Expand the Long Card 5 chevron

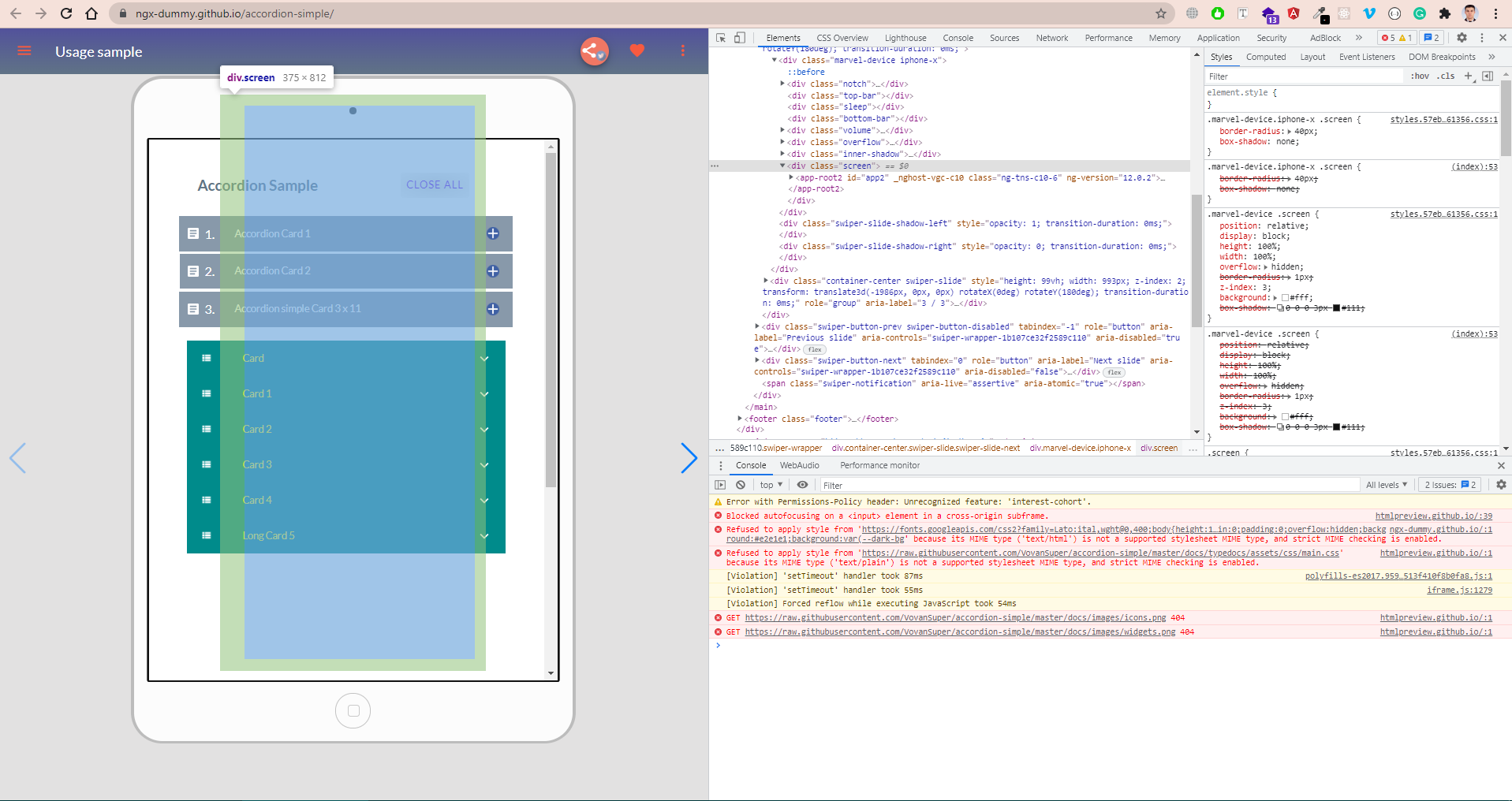484,536
